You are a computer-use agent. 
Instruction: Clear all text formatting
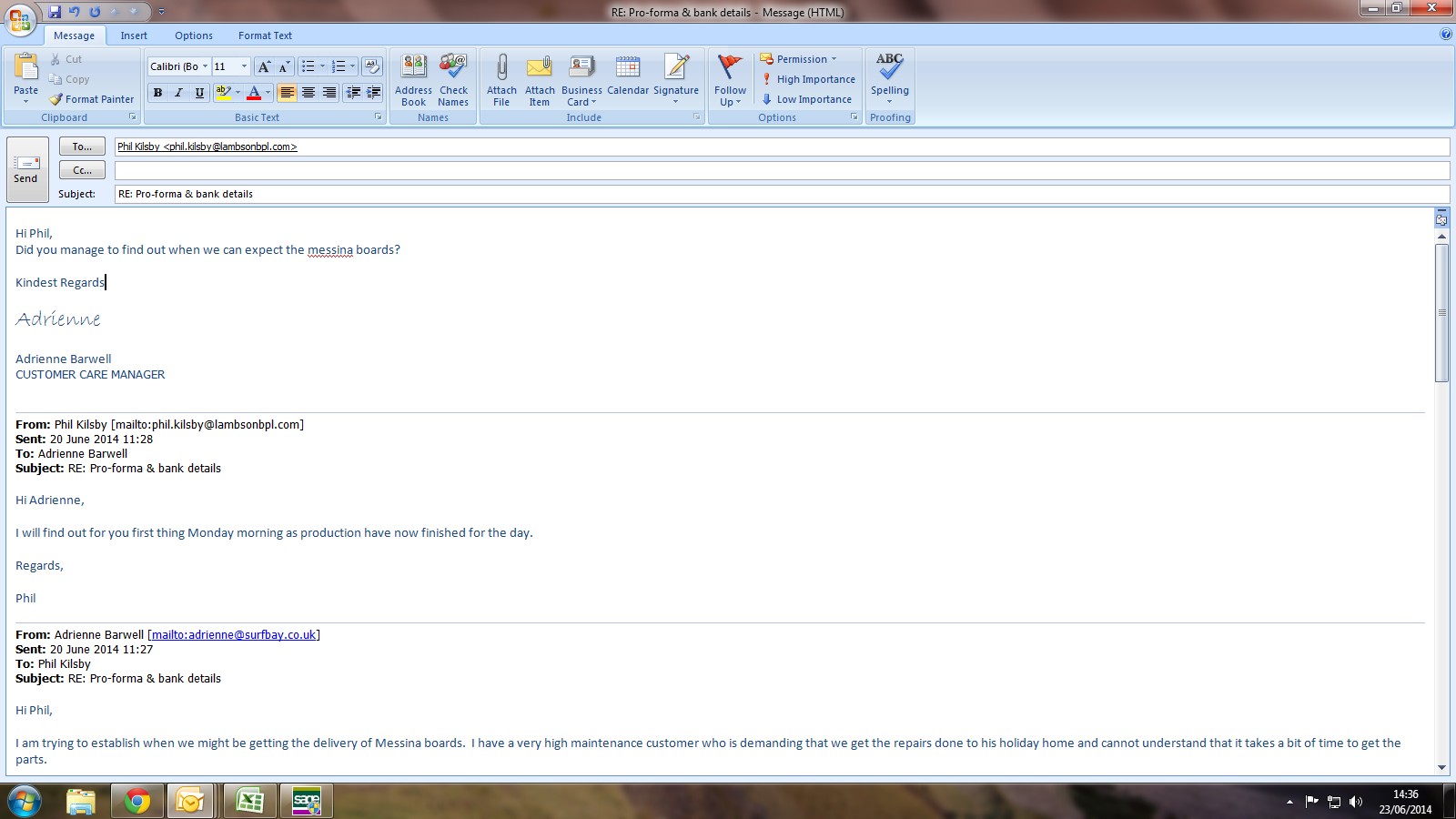(x=371, y=66)
